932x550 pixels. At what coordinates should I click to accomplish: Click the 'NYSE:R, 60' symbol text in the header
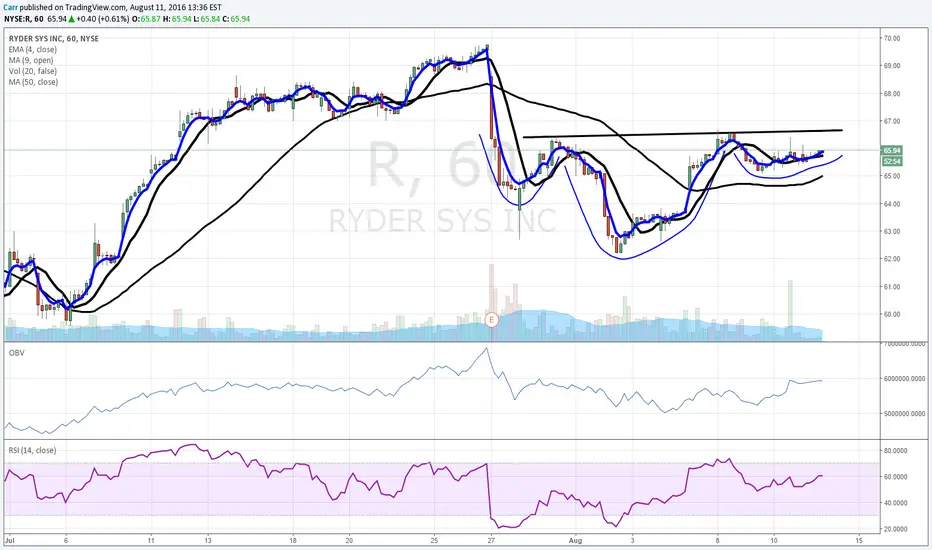(x=24, y=19)
